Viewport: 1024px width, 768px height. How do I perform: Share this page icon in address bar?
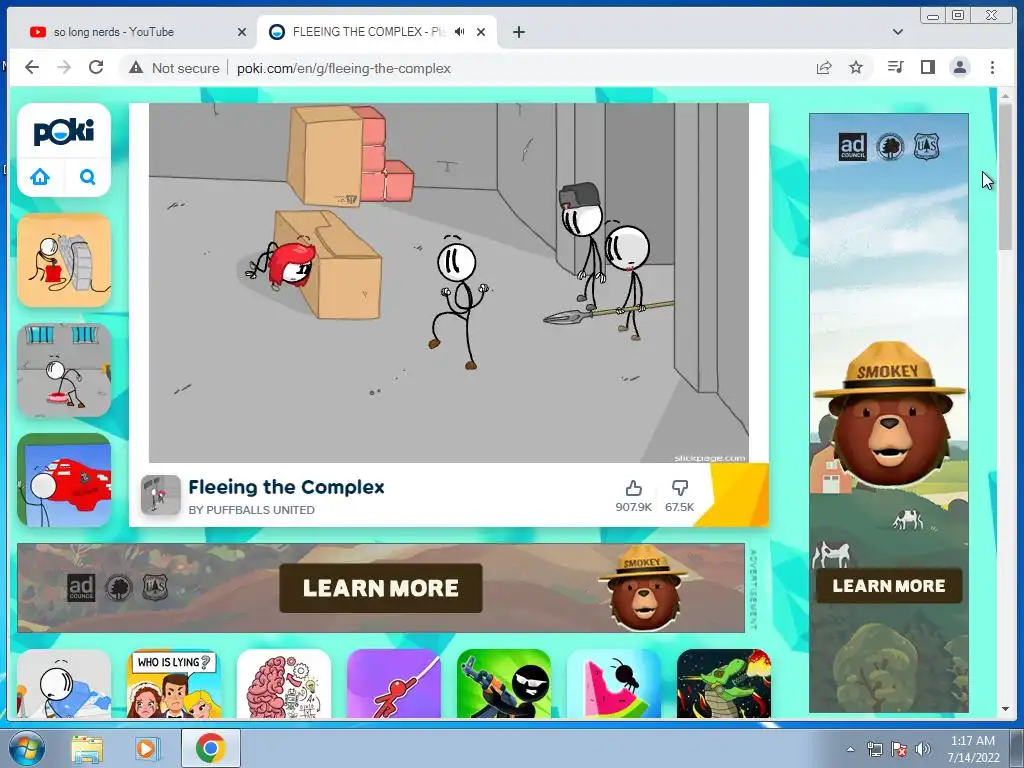click(824, 67)
